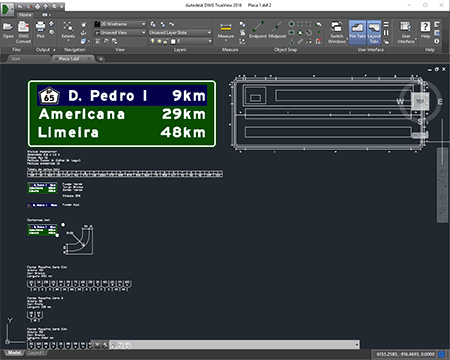Select the Zoom Extents tool
The height and width of the screenshot is (360, 450).
pos(68,27)
